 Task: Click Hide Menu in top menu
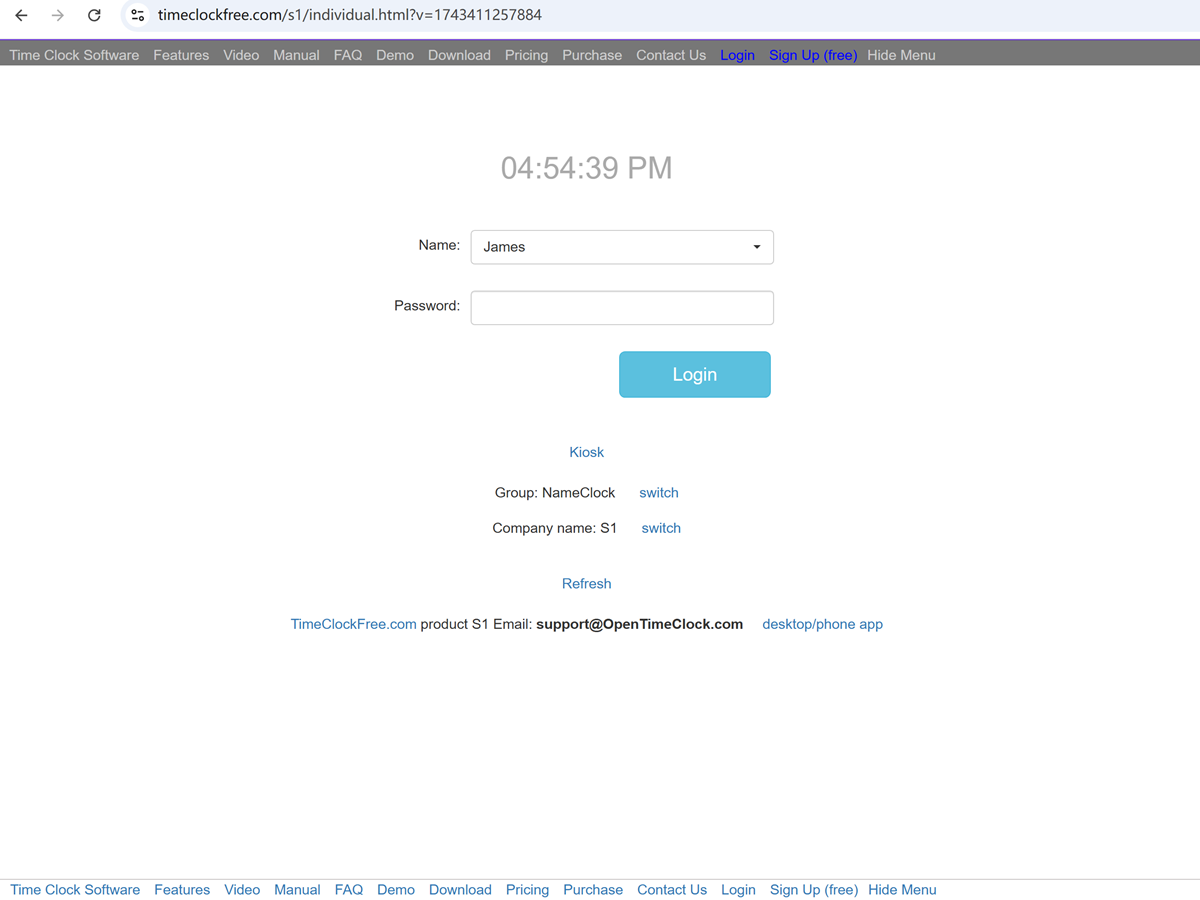[x=901, y=55]
